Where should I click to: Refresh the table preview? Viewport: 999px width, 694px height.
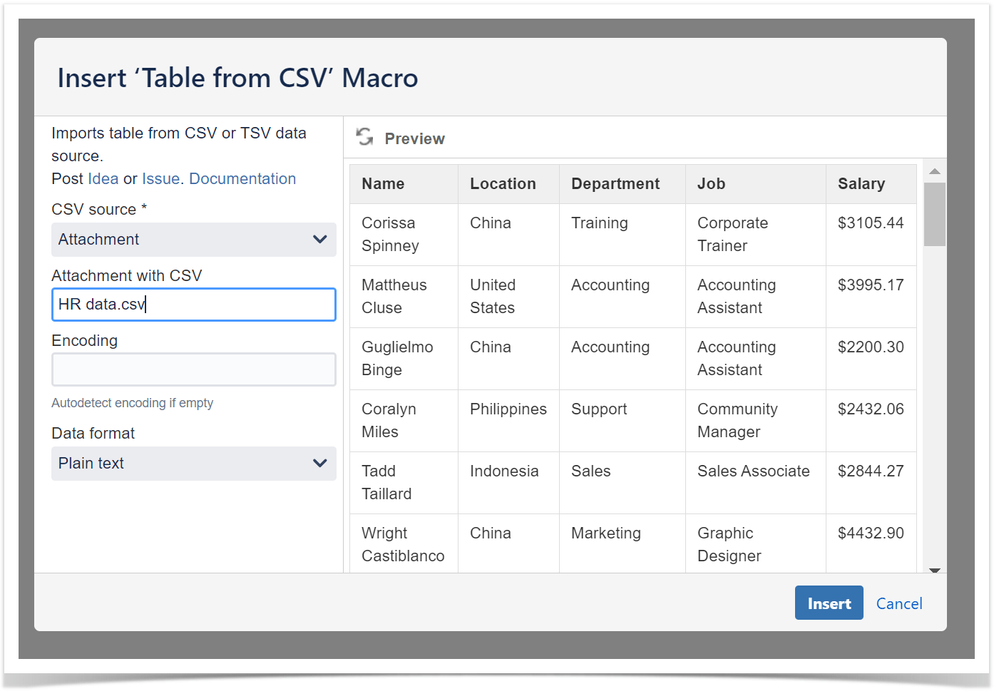click(x=364, y=137)
